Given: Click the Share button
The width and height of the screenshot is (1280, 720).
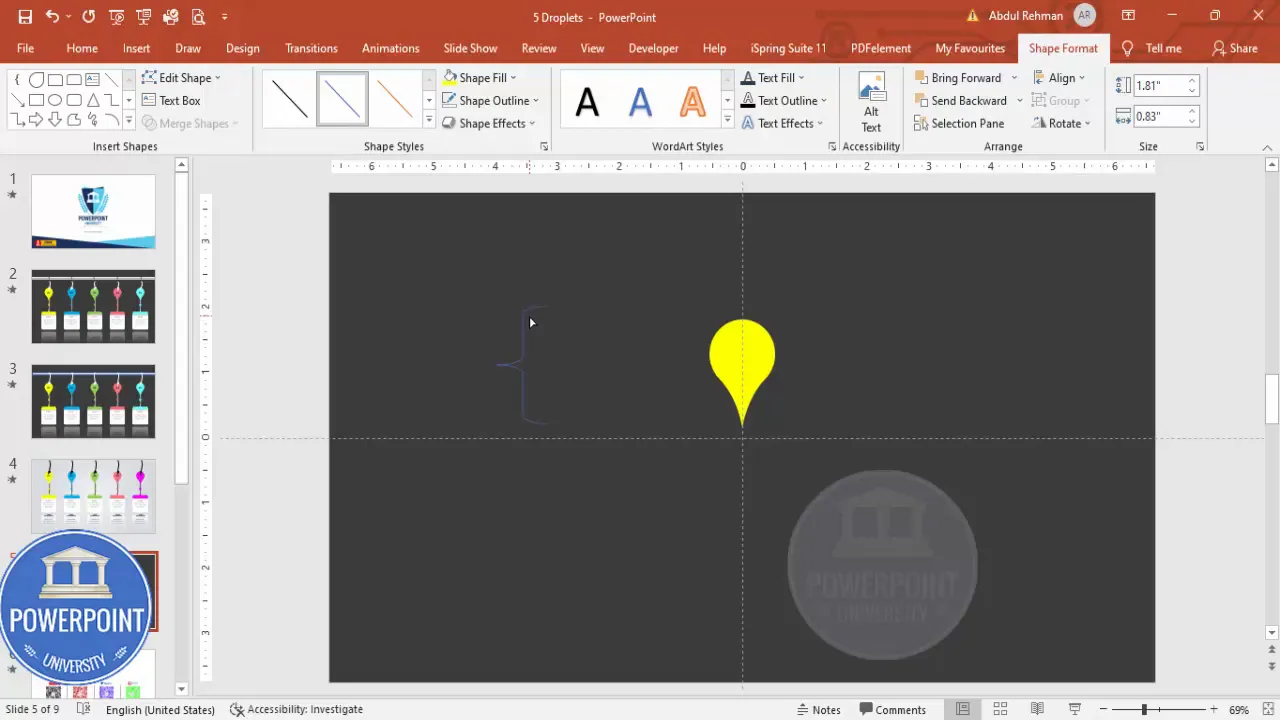Looking at the screenshot, I should (1235, 48).
